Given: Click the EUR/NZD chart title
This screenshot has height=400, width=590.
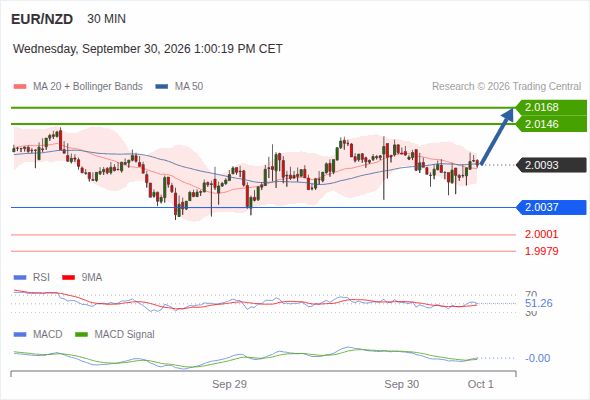Looking at the screenshot, I should coord(42,19).
